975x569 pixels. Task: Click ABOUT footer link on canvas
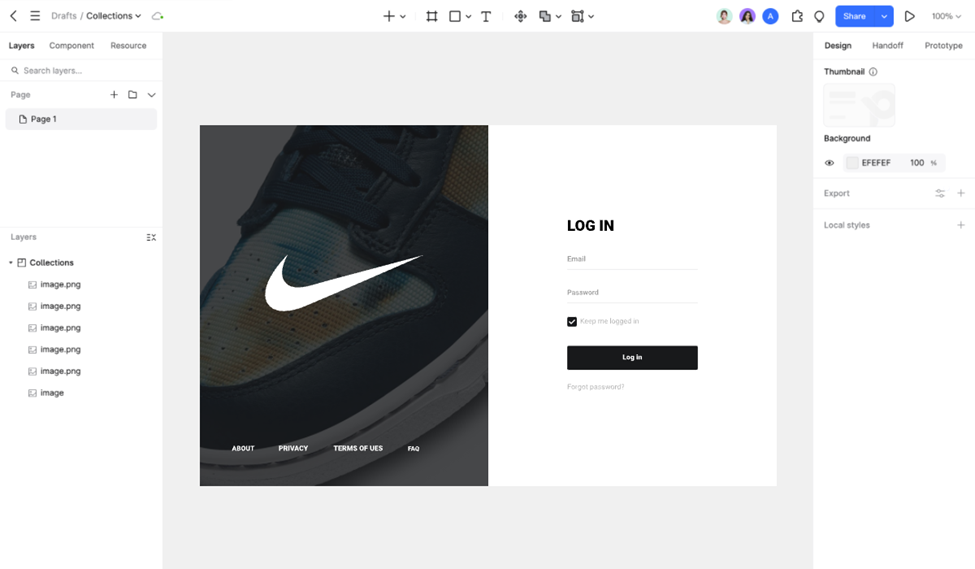pos(243,448)
